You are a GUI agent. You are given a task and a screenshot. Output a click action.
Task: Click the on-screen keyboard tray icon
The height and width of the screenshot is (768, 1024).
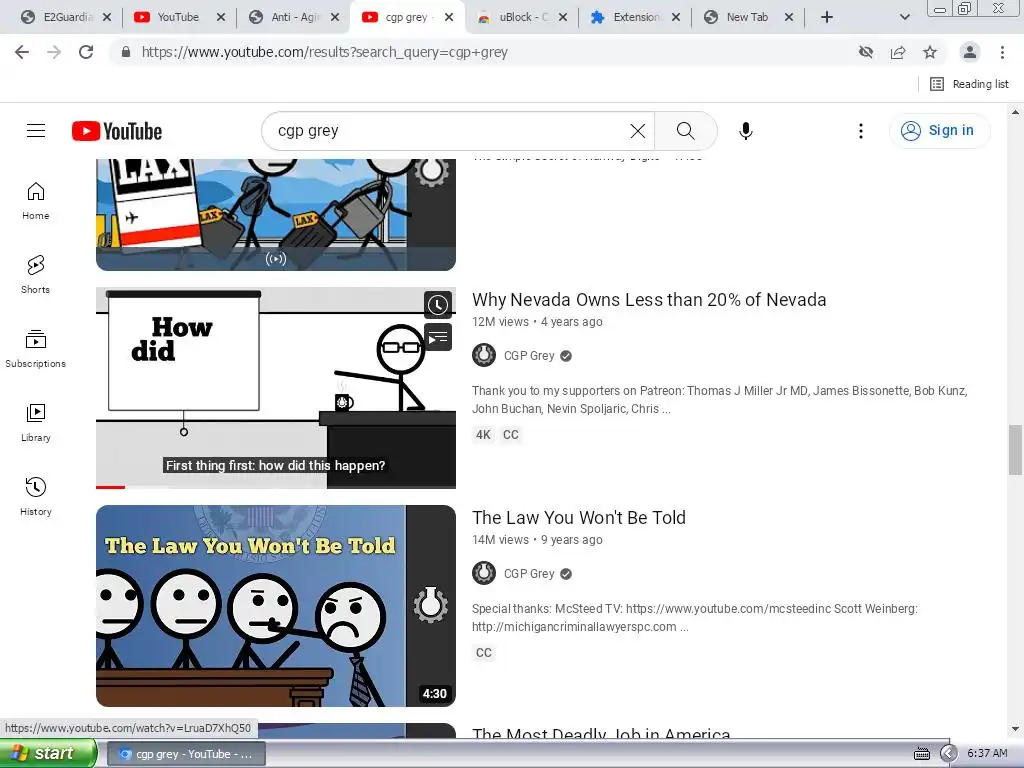[921, 754]
